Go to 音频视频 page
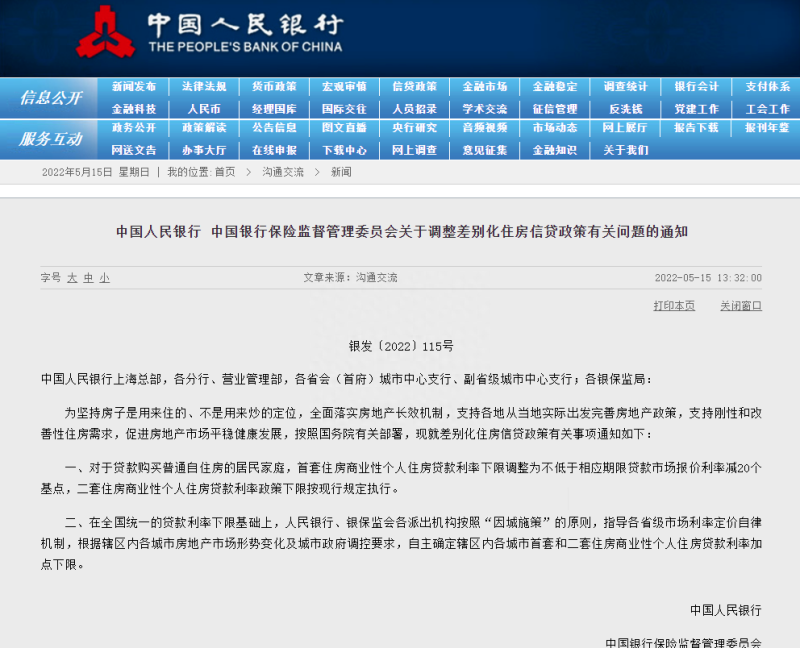The width and height of the screenshot is (800, 648). [485, 128]
